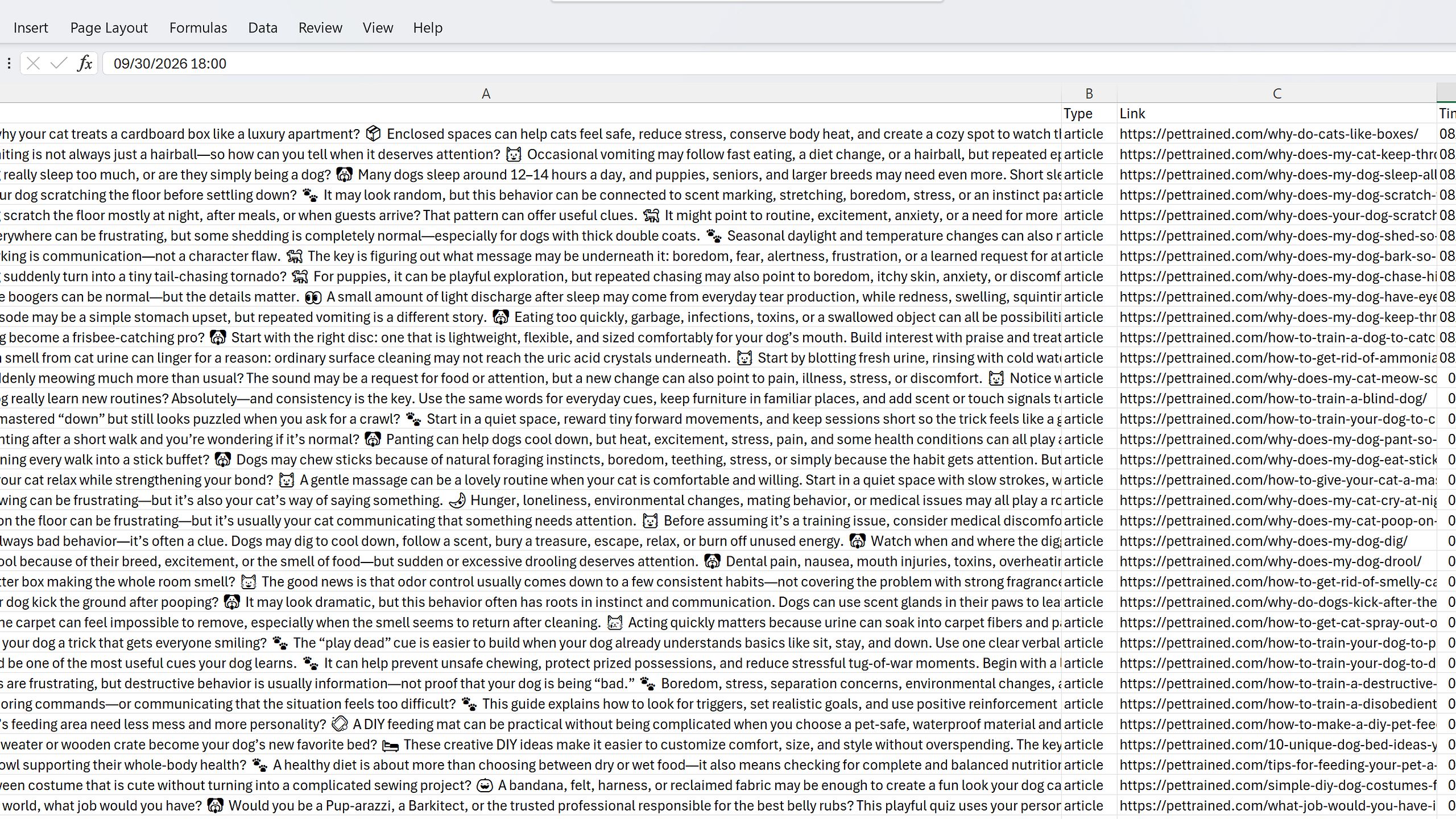Viewport: 1456px width, 819px height.
Task: Open the Help tab
Action: click(x=428, y=28)
